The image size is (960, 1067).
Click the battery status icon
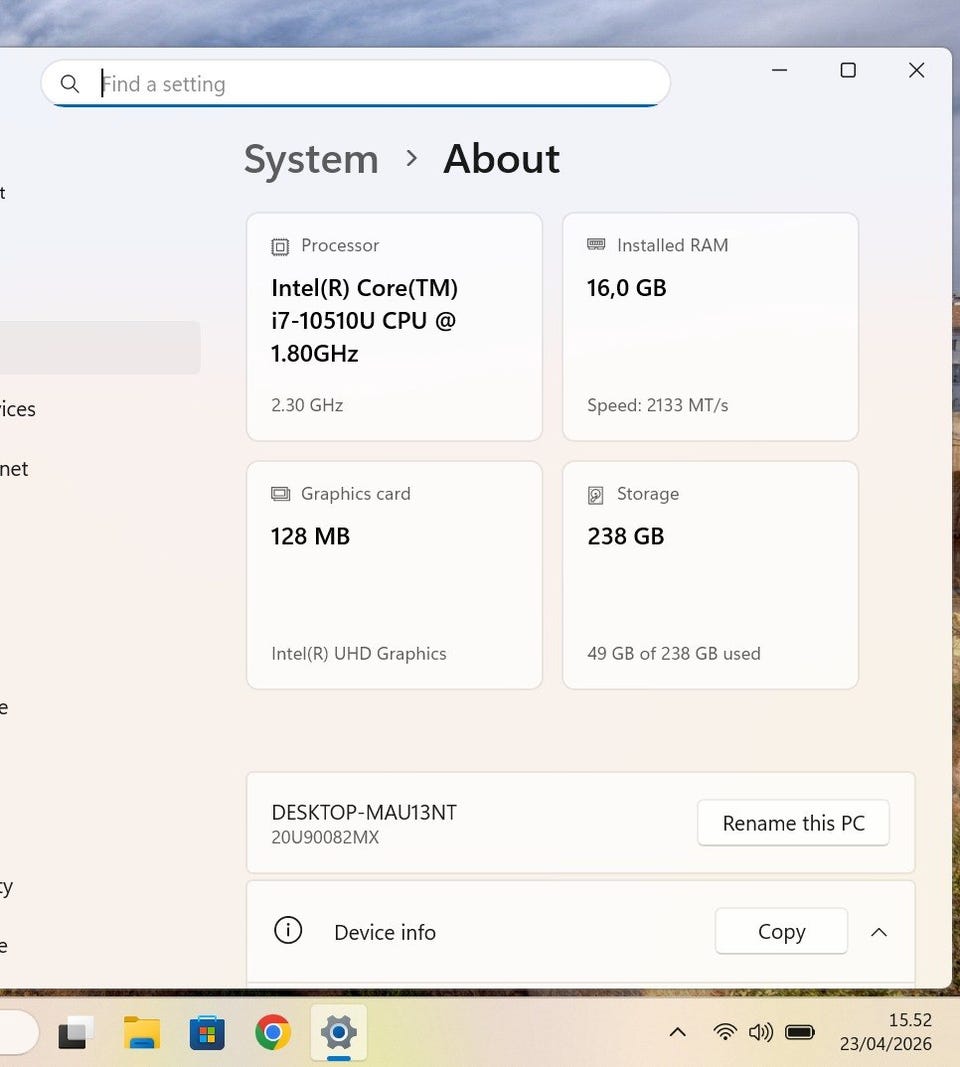pyautogui.click(x=800, y=1032)
